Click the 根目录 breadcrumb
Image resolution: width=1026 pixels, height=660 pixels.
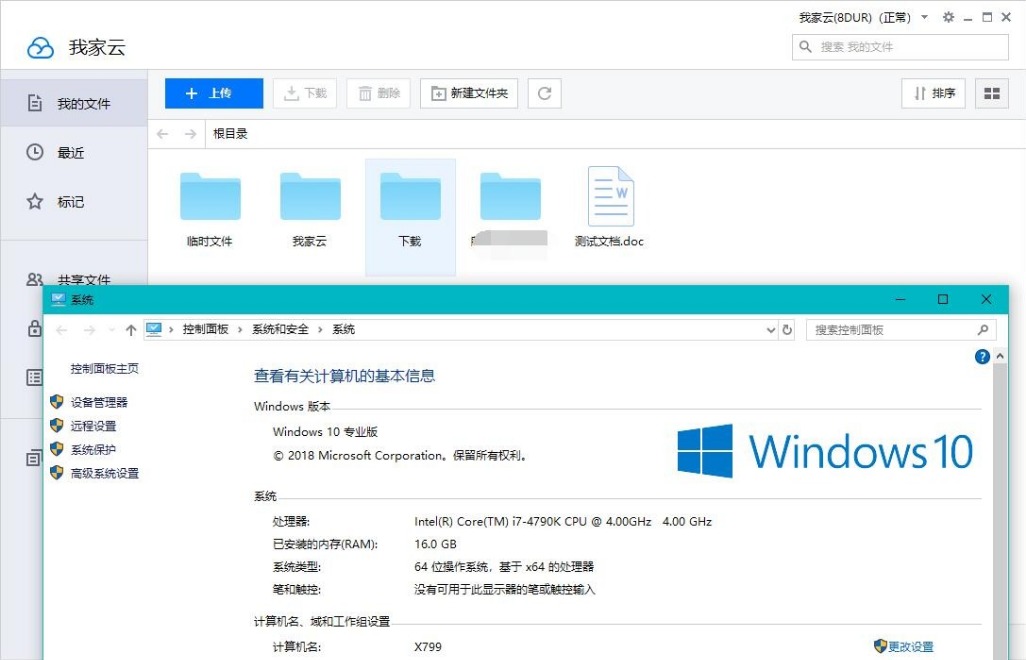[x=230, y=134]
